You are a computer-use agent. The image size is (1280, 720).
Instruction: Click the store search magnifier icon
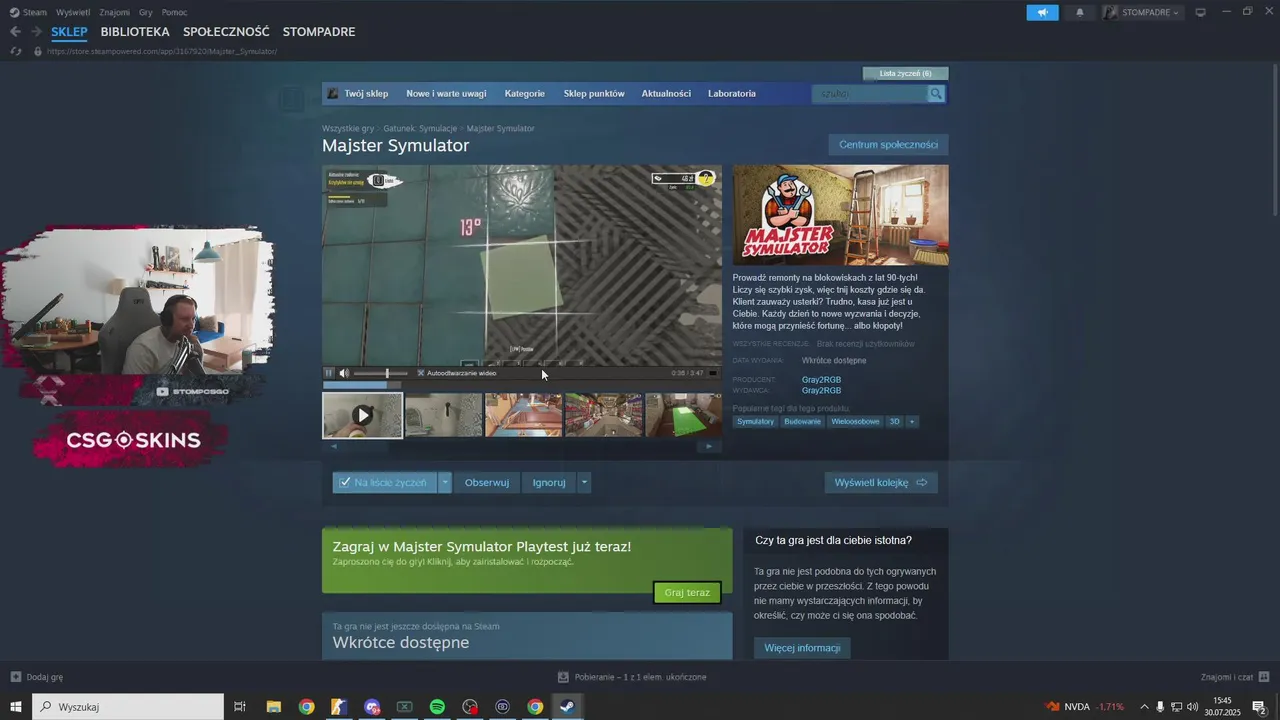coord(936,94)
